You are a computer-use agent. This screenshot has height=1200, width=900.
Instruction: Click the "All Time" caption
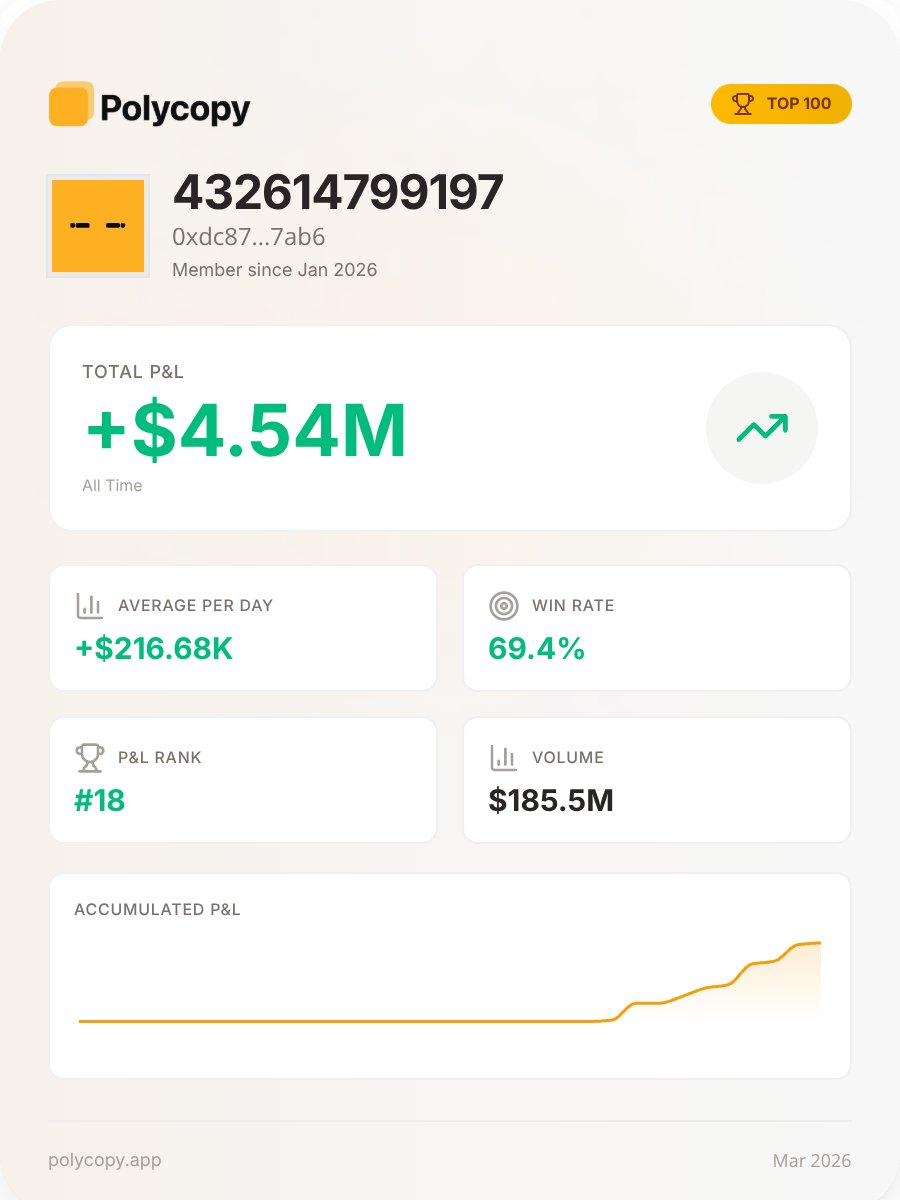pyautogui.click(x=112, y=486)
